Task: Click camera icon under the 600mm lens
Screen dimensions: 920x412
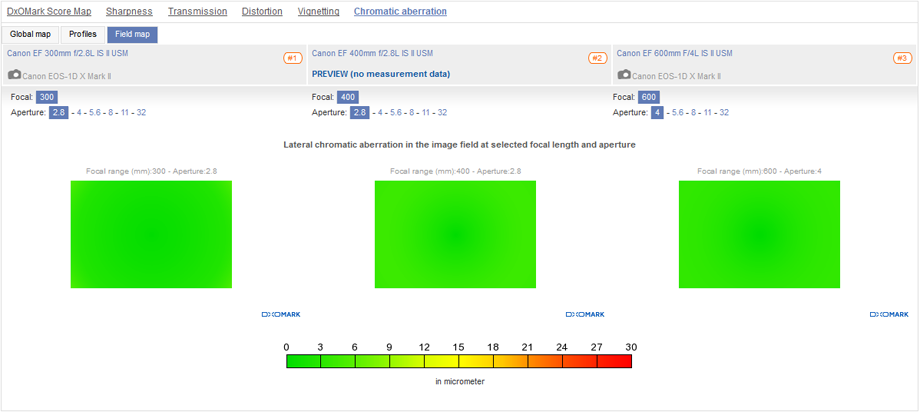Action: point(624,75)
